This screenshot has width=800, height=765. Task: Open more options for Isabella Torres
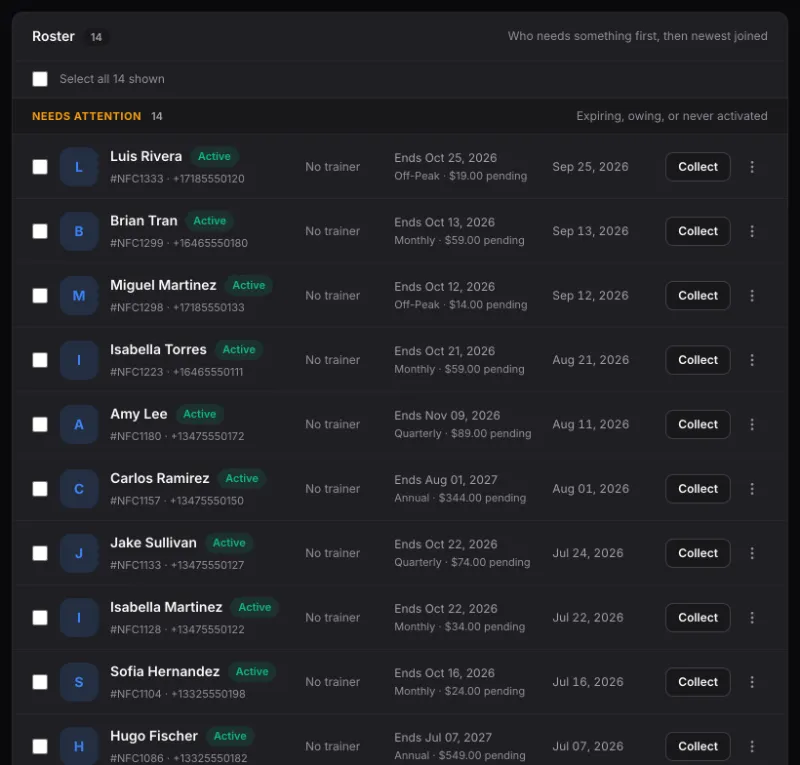pyautogui.click(x=752, y=360)
